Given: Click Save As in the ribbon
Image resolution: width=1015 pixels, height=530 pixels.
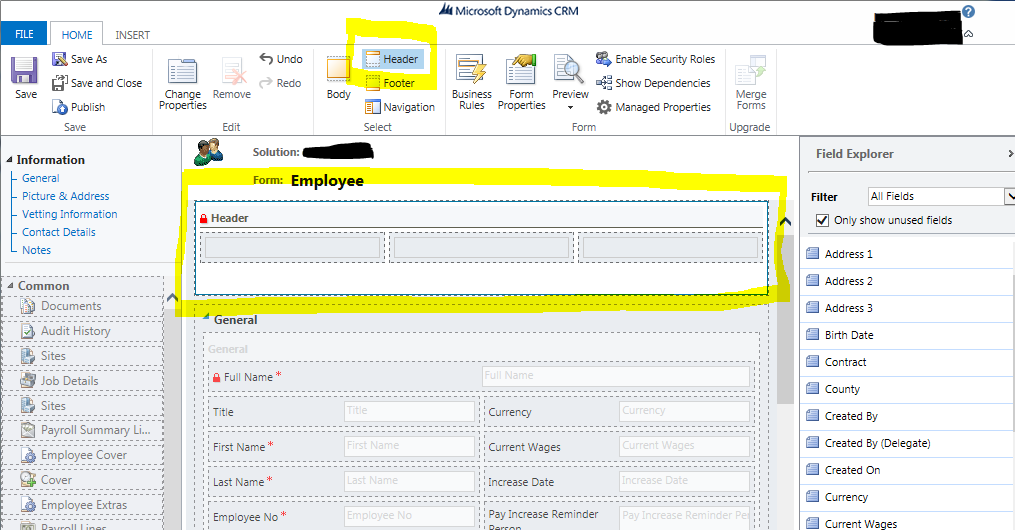Looking at the screenshot, I should click(80, 59).
